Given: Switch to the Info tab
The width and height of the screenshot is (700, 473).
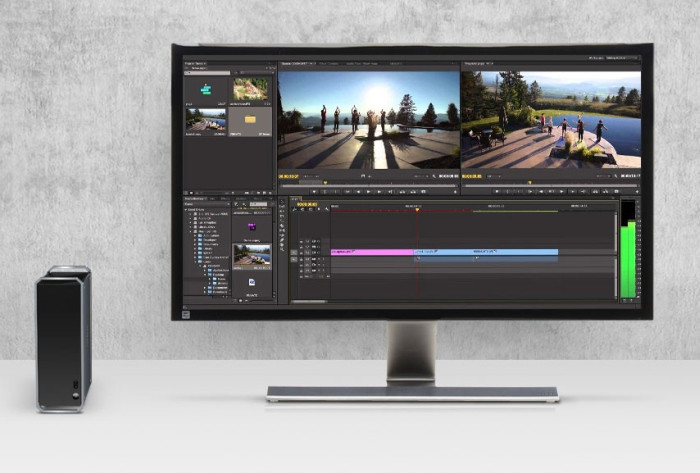Looking at the screenshot, I should pos(212,199).
